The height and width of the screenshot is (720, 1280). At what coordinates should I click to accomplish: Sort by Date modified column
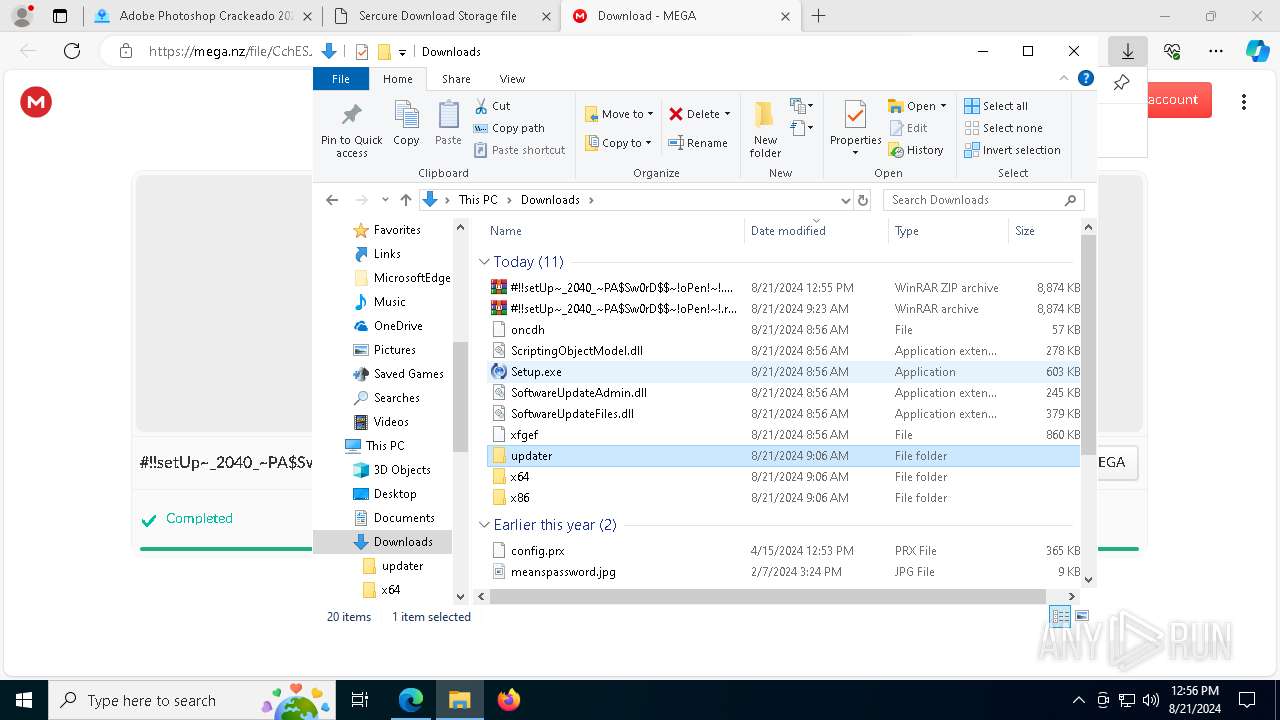coord(816,231)
